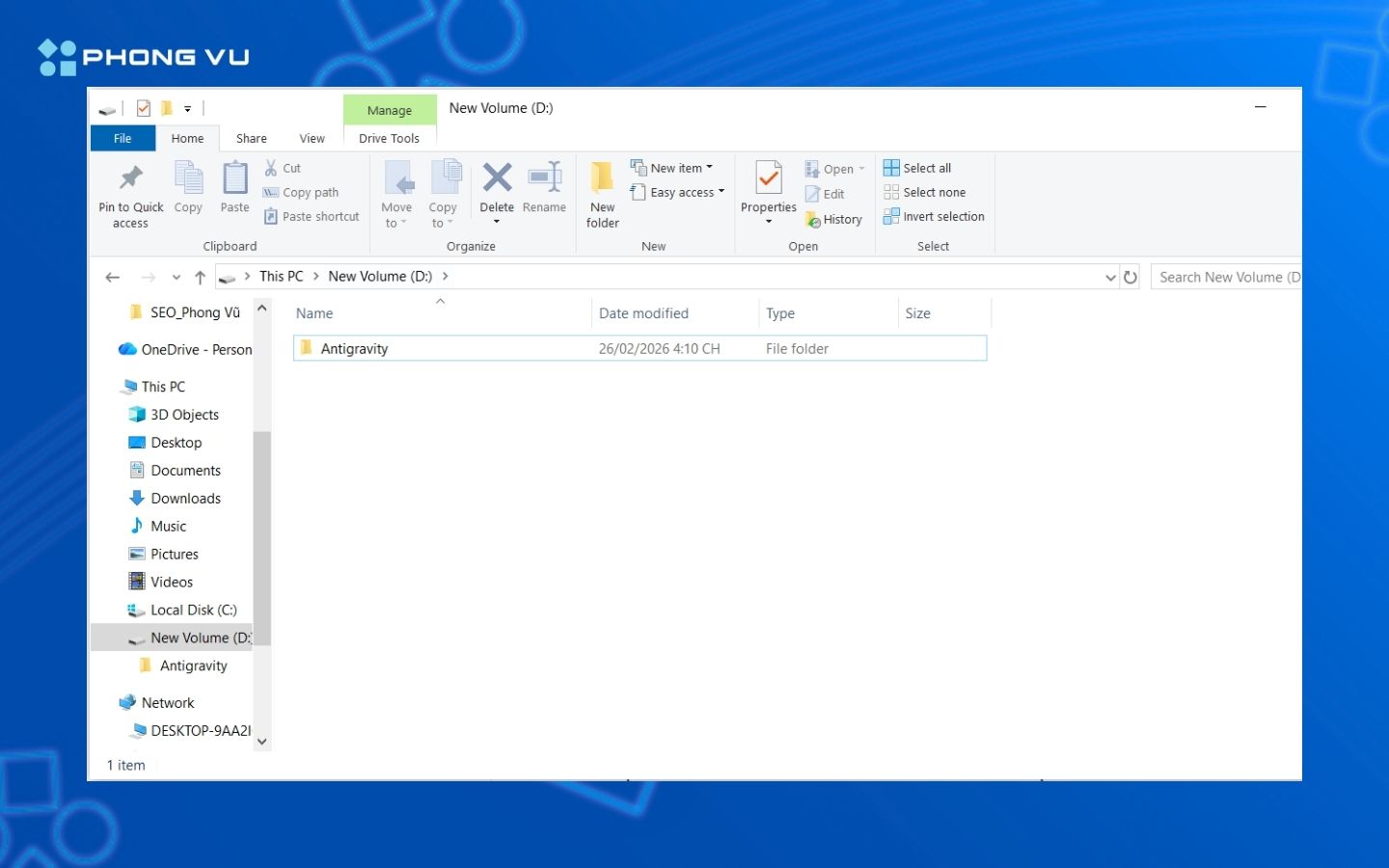Image resolution: width=1389 pixels, height=868 pixels.
Task: Select Downloads in the navigation pane
Action: point(185,499)
